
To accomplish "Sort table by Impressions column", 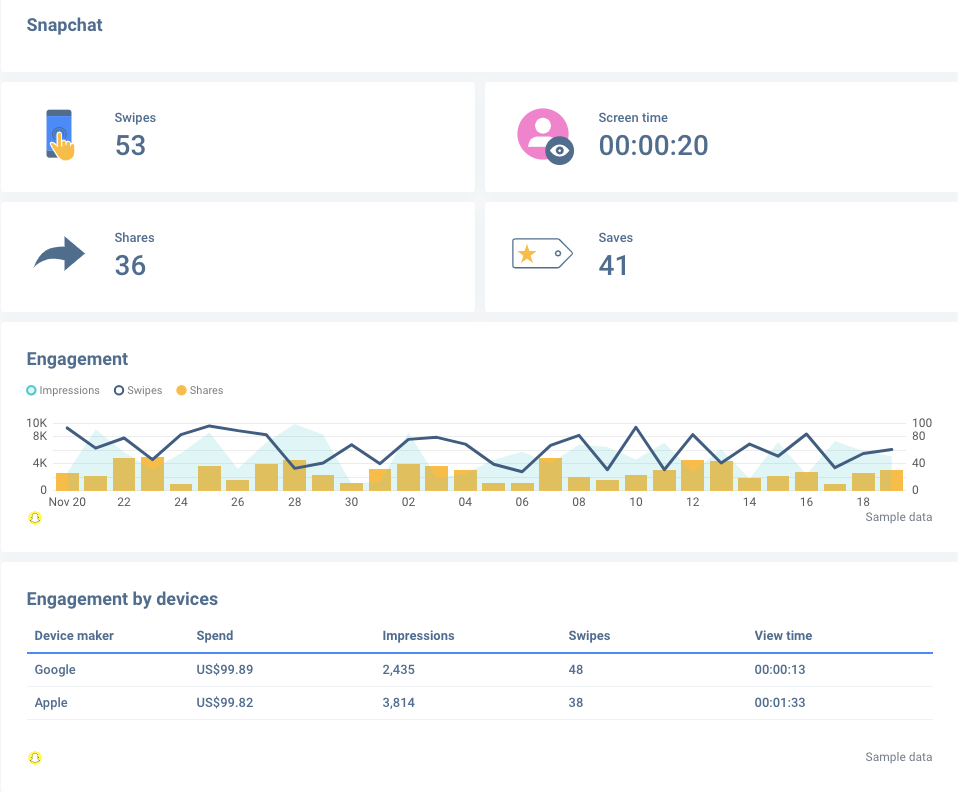I will [418, 636].
